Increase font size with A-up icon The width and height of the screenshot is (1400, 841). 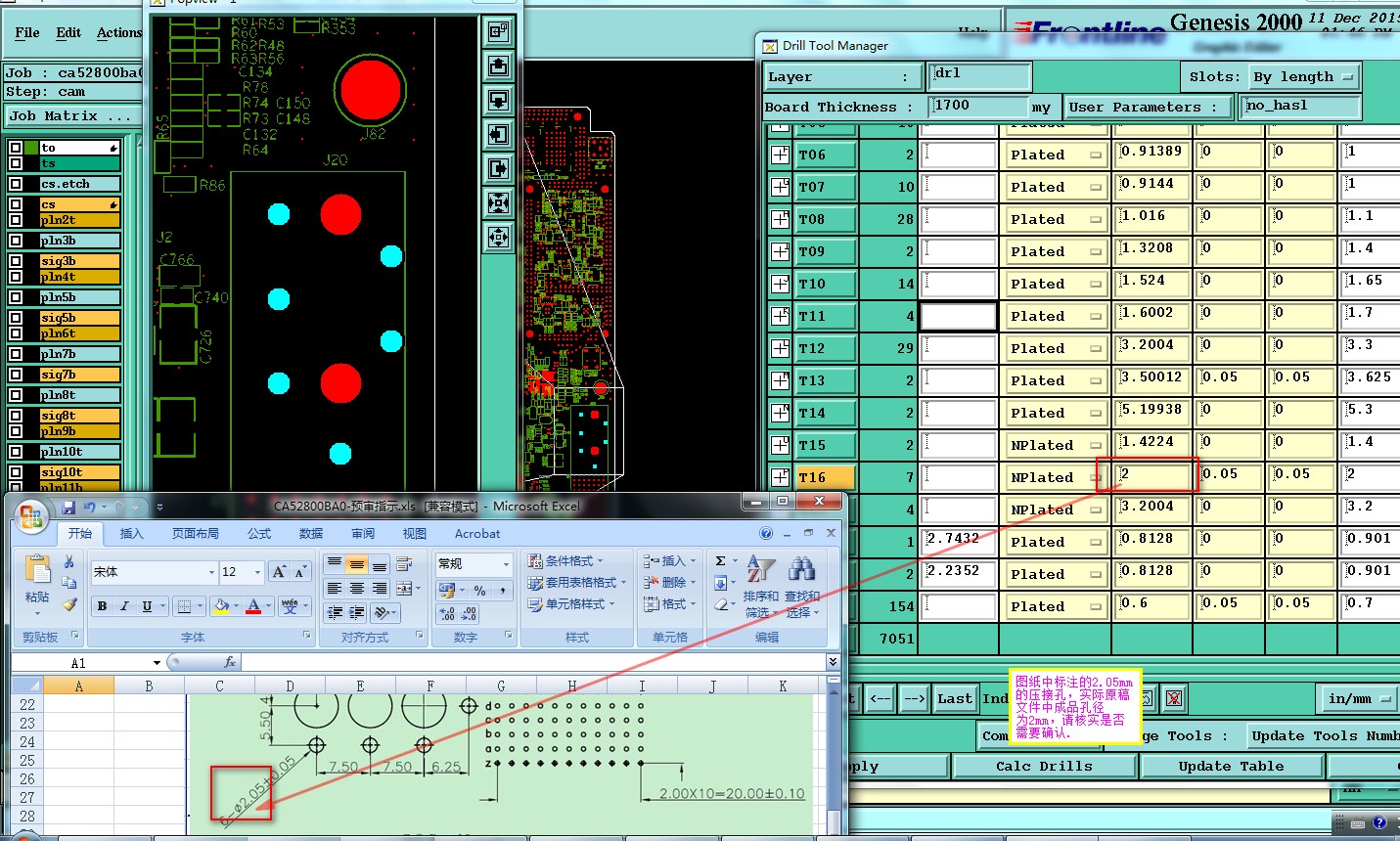(279, 572)
